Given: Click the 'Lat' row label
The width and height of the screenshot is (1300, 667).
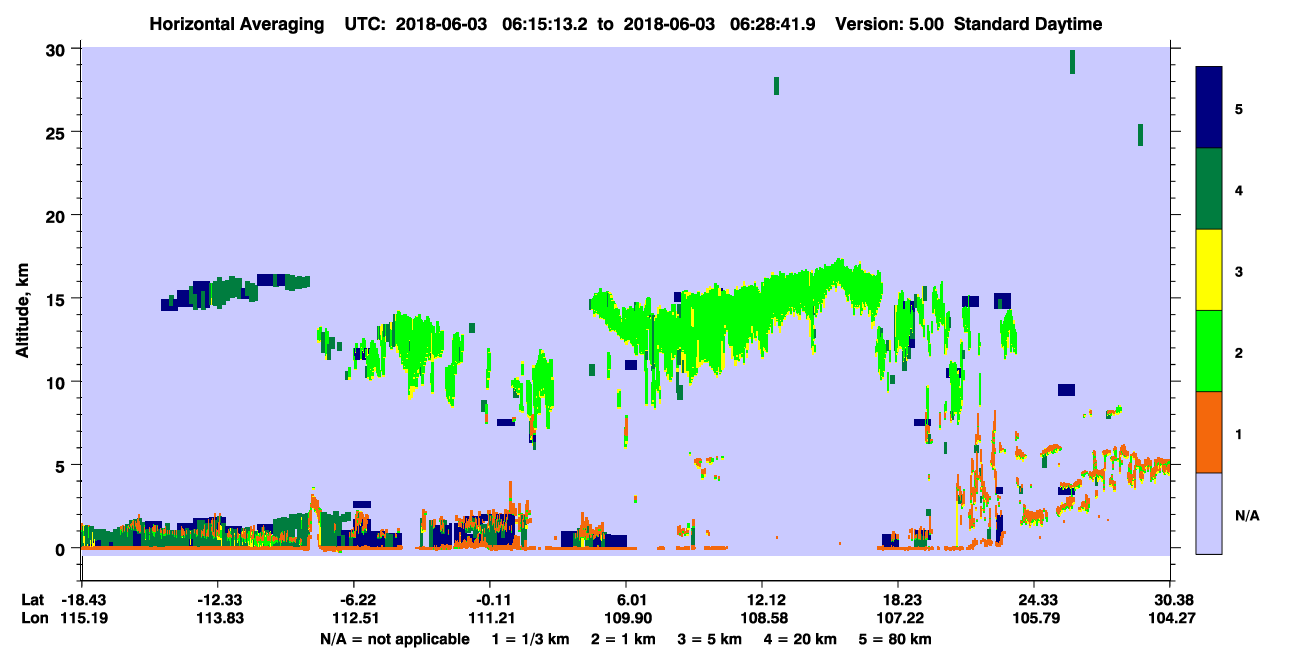Looking at the screenshot, I should pyautogui.click(x=32, y=599).
